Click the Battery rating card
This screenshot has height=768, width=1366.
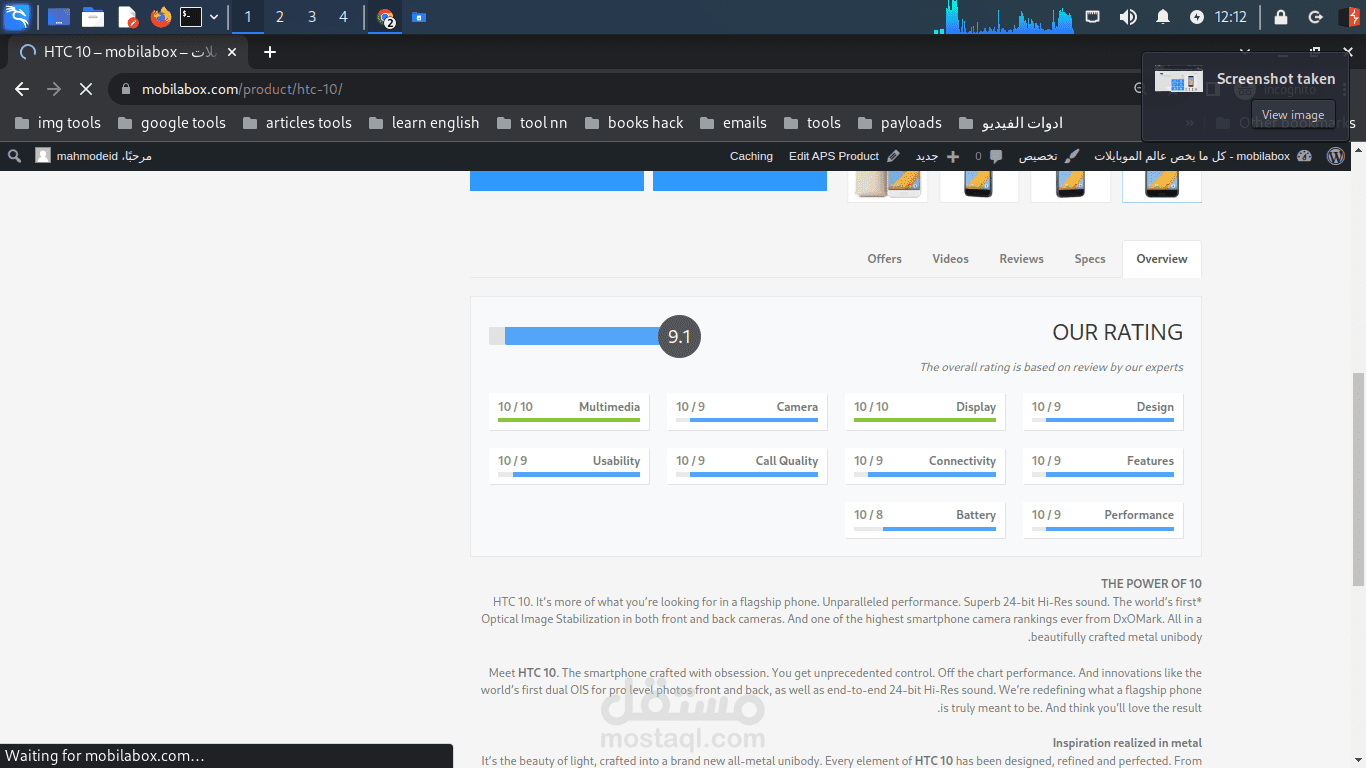pos(925,519)
